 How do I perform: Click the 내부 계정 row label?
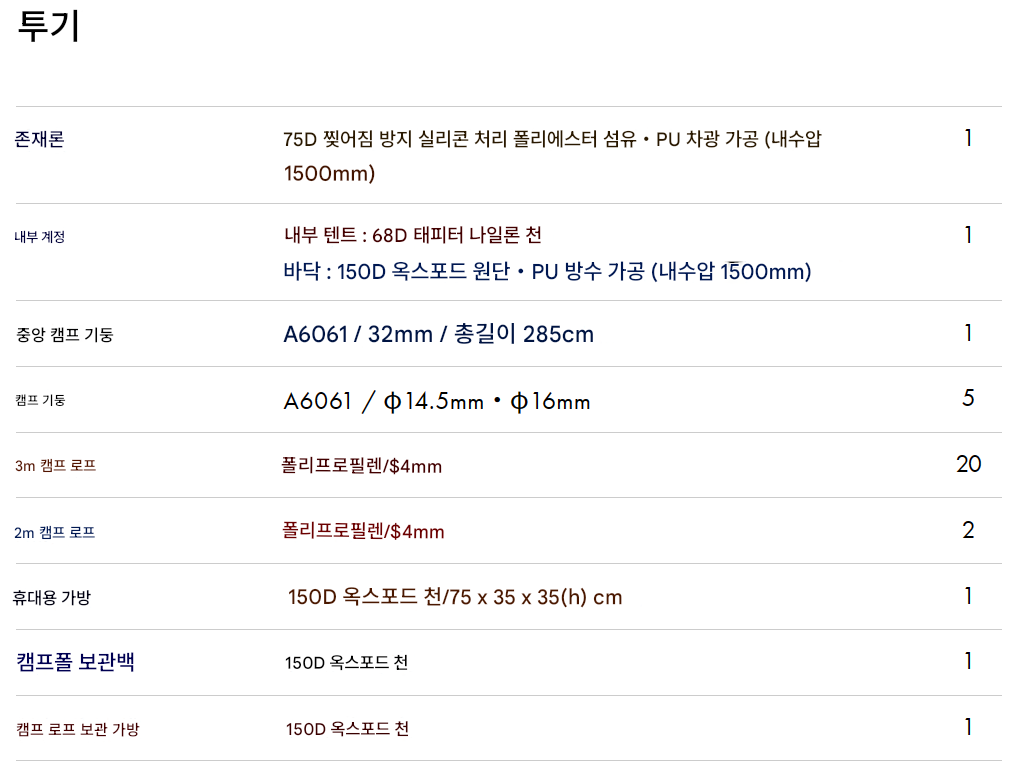click(x=40, y=237)
